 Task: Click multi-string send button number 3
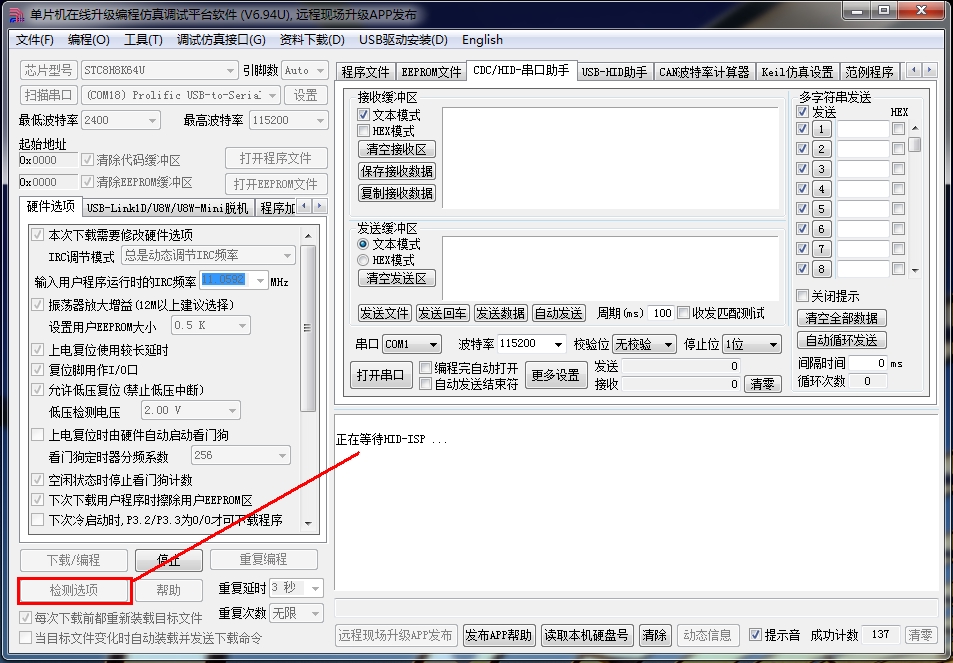[x=821, y=169]
